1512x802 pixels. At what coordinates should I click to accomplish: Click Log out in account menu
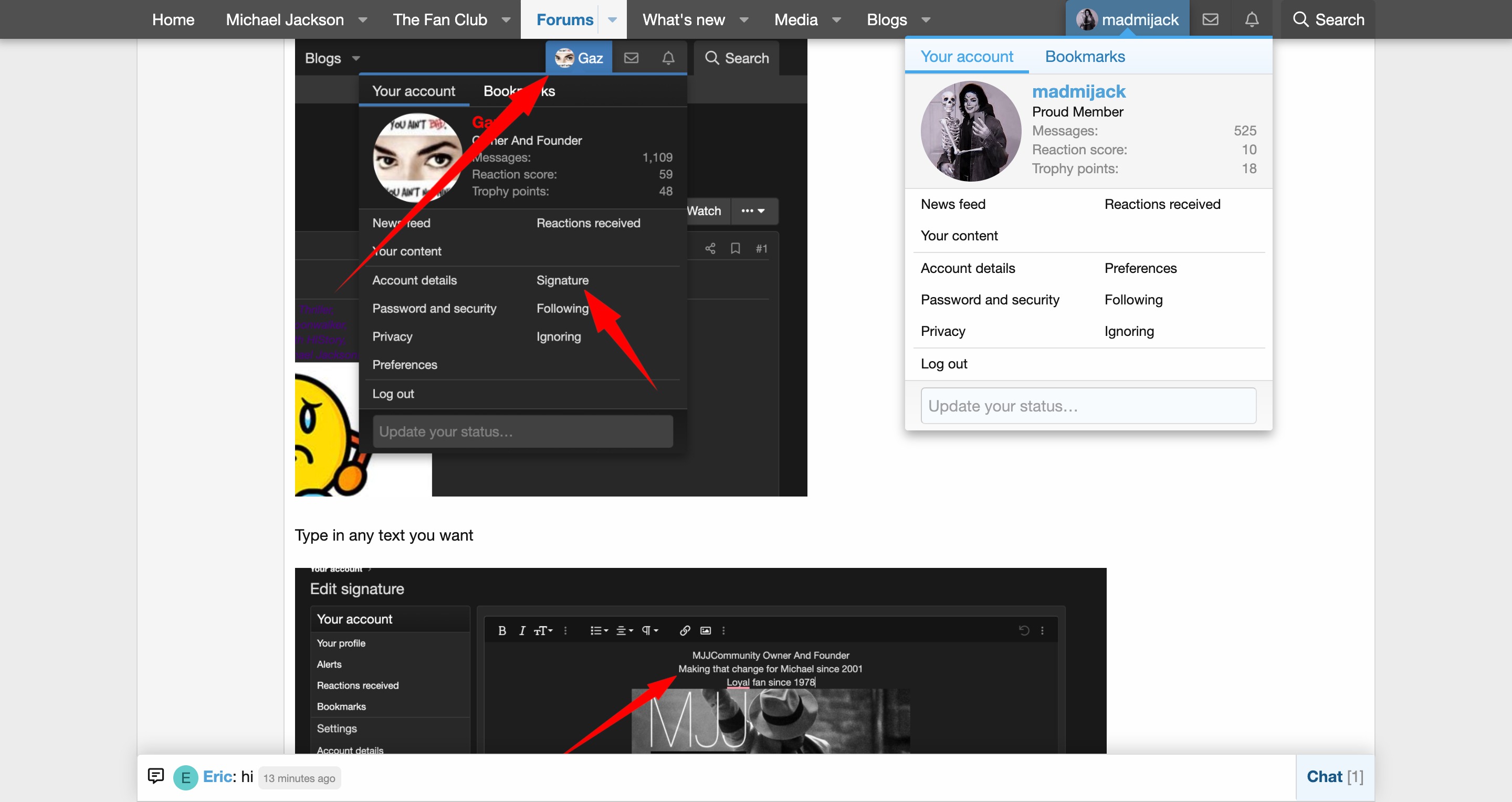(x=943, y=364)
